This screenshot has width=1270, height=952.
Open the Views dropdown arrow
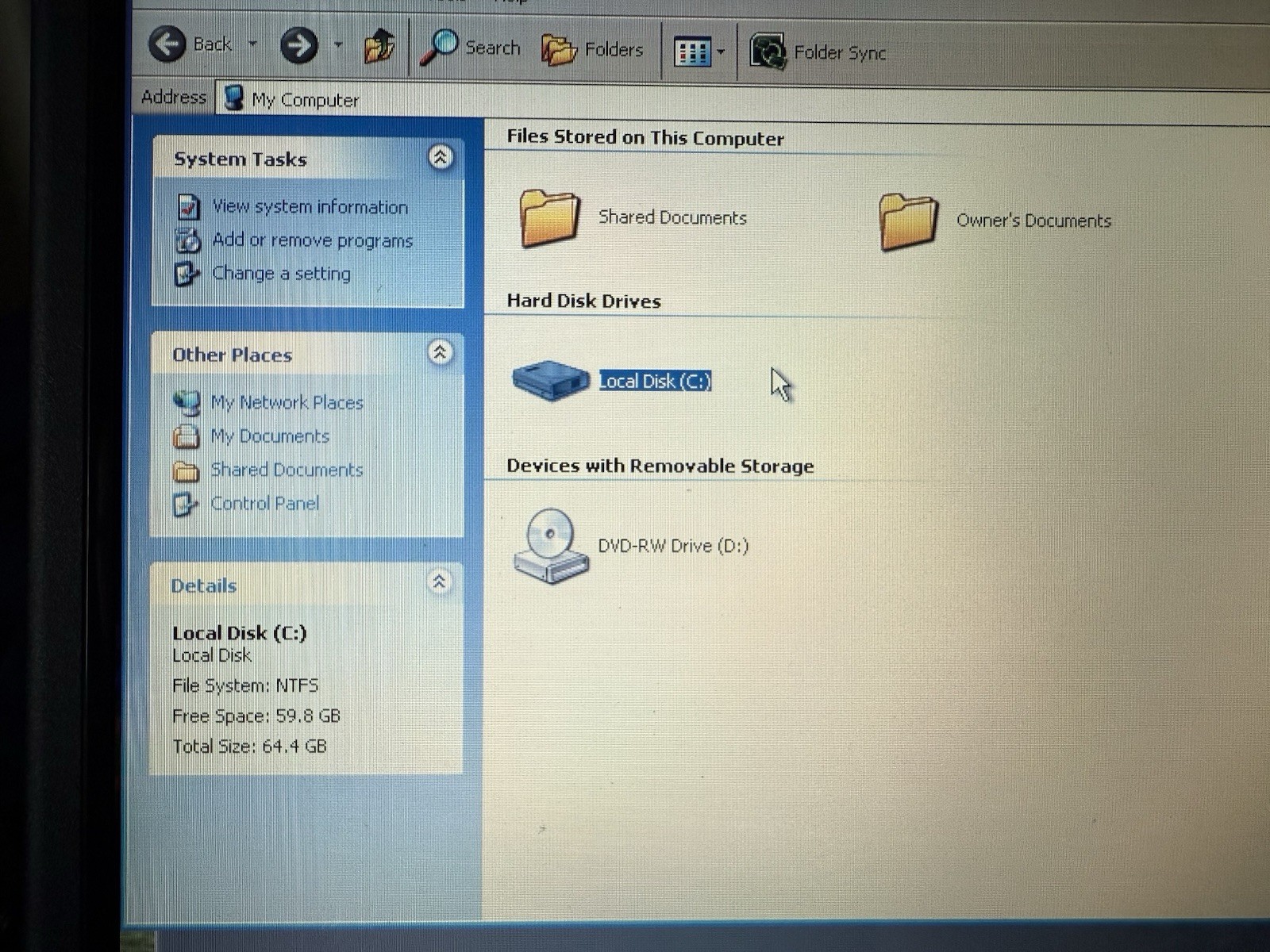point(721,53)
